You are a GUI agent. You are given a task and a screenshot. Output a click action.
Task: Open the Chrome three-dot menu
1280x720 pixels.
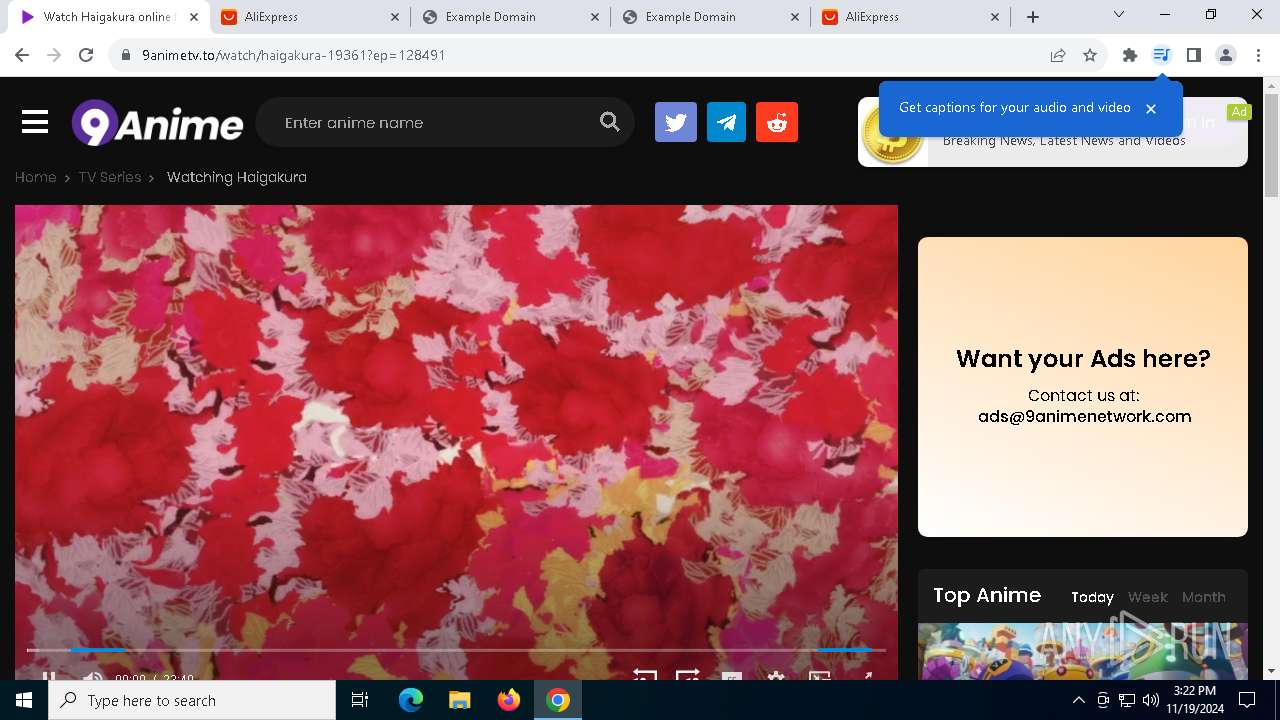(x=1258, y=55)
